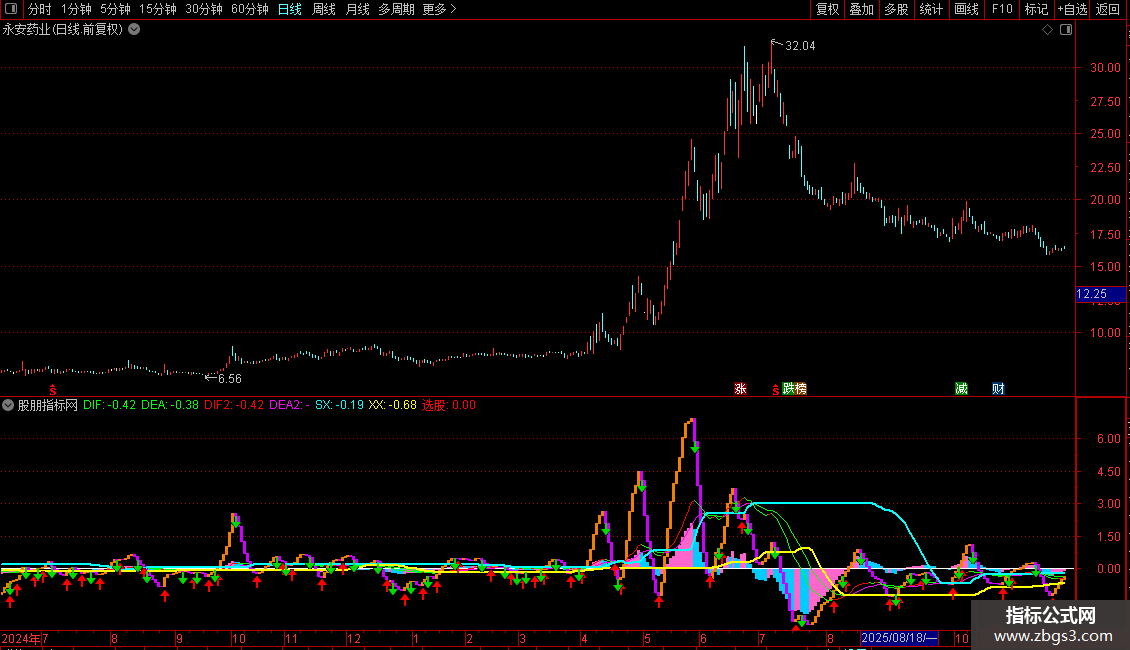The image size is (1130, 650).
Task: Click the 2025/08/18 date marker on timeline
Action: pos(899,638)
